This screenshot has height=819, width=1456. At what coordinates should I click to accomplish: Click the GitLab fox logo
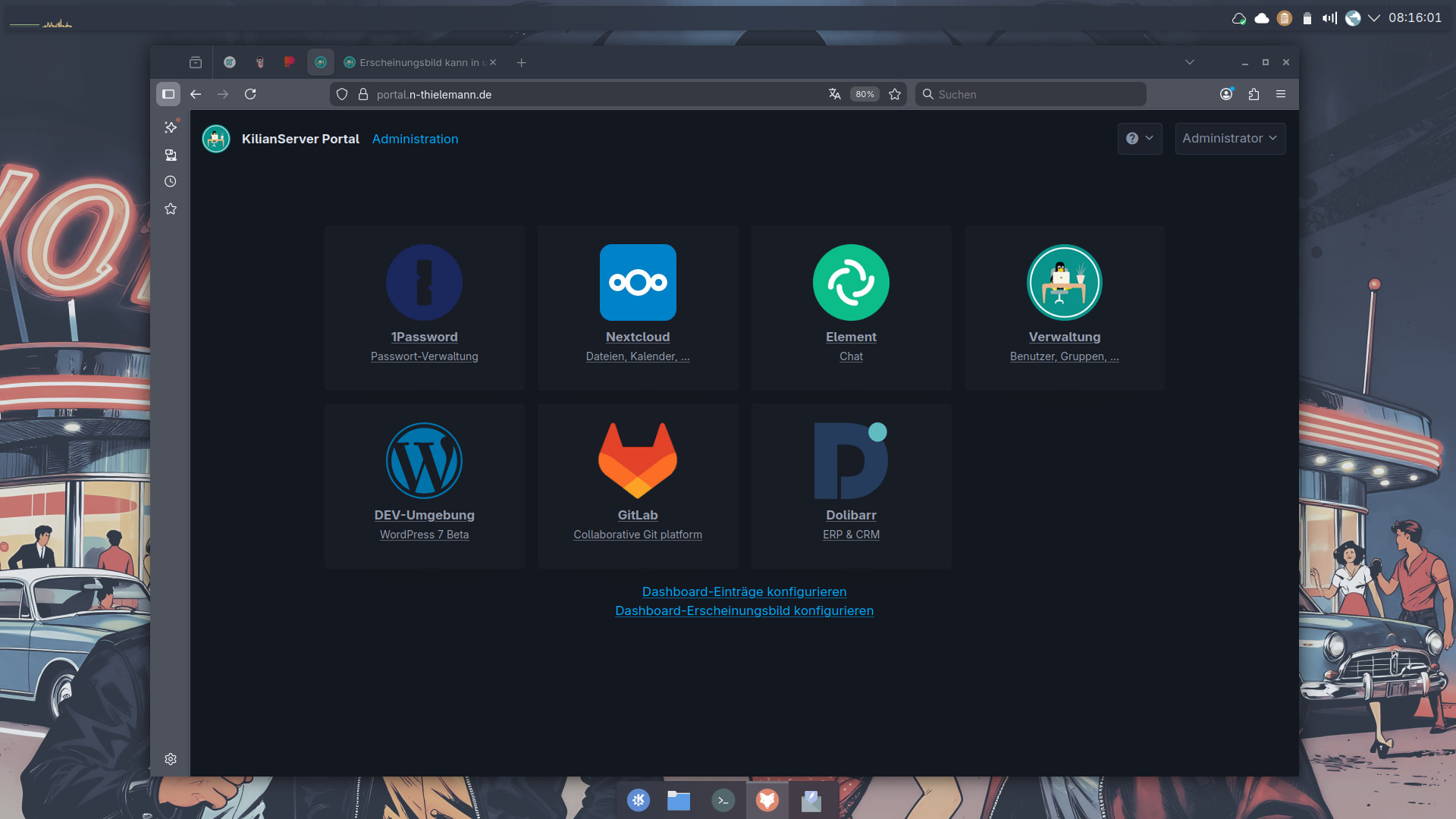(638, 460)
